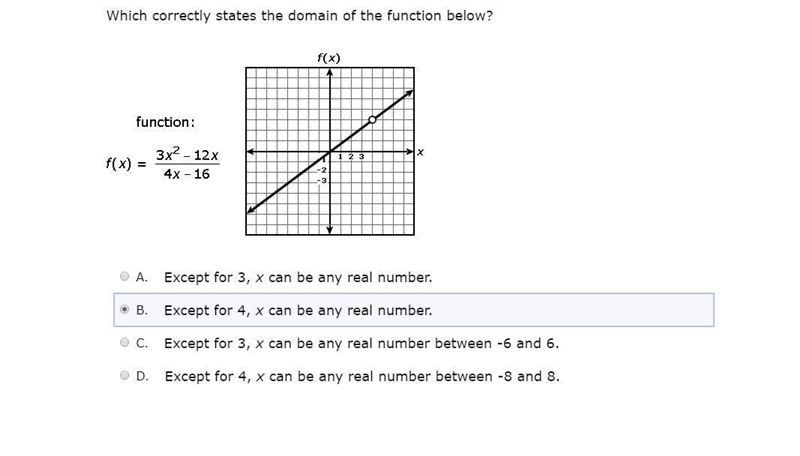Choose radio button for option C
Viewport: 800px width, 456px height.
click(124, 342)
